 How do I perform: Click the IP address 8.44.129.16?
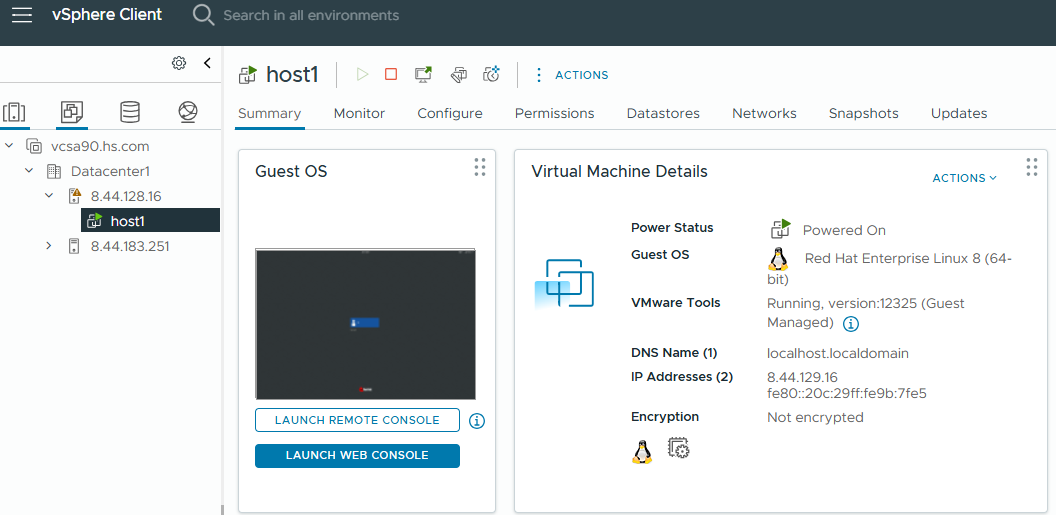pos(802,377)
